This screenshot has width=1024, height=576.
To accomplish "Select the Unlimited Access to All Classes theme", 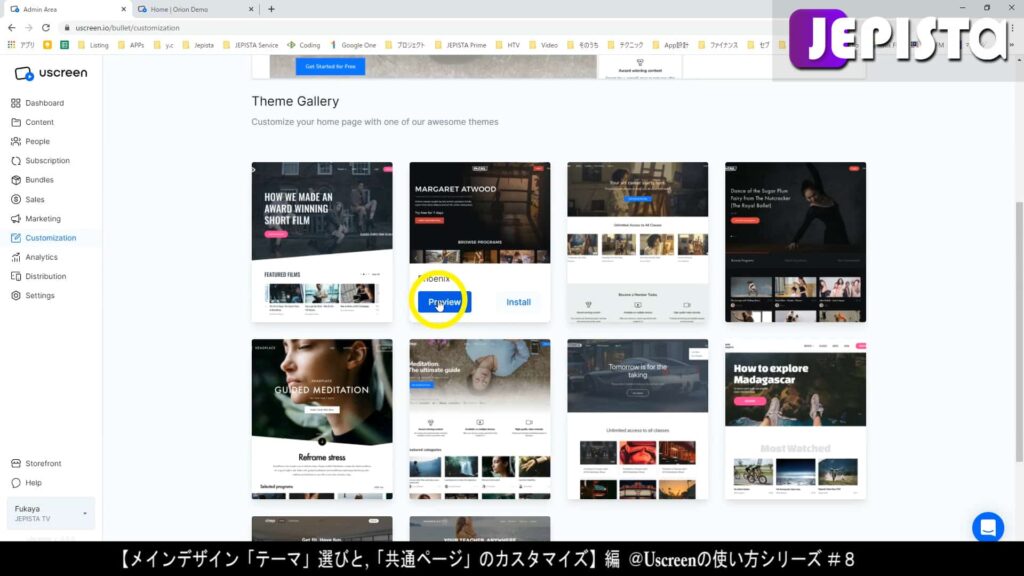I will (x=637, y=242).
